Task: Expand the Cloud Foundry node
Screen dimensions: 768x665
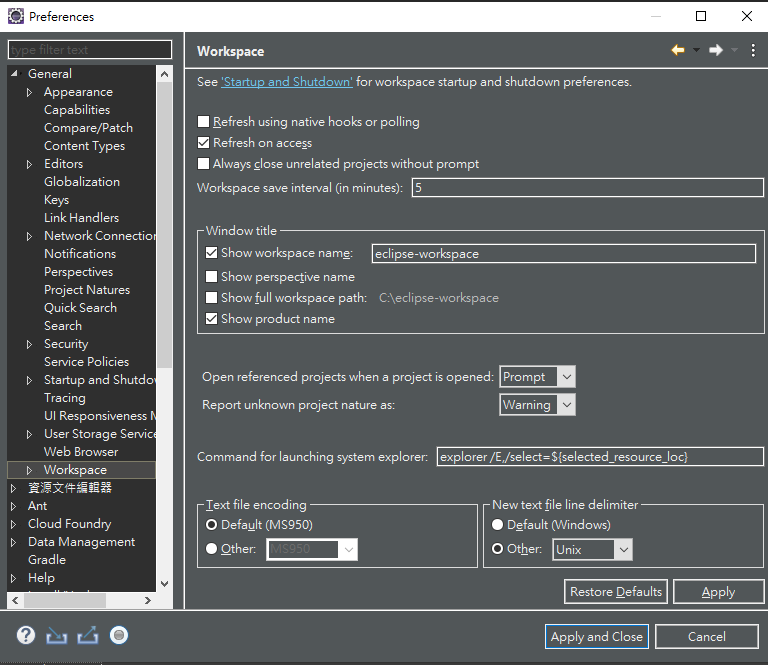Action: tap(14, 524)
